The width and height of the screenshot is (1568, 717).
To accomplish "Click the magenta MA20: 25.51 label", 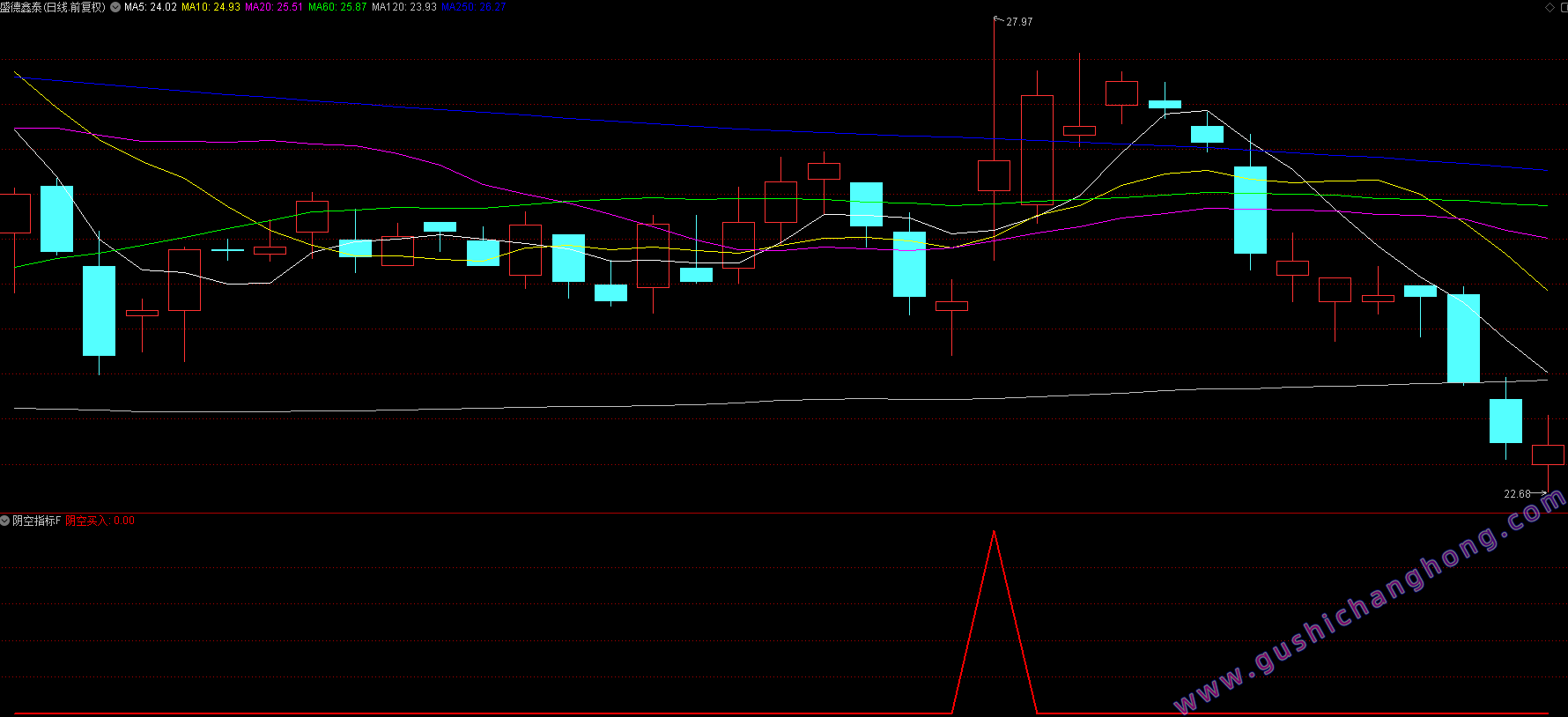I will pyautogui.click(x=274, y=7).
